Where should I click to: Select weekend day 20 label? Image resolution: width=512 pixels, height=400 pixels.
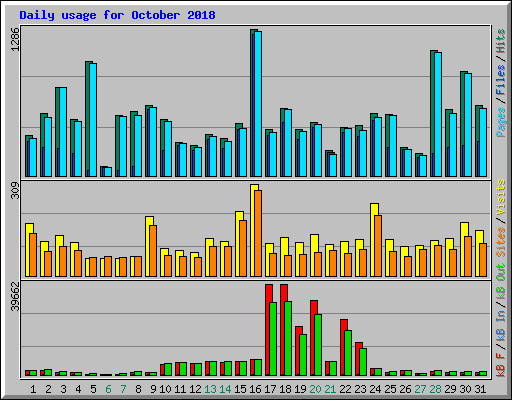315,389
